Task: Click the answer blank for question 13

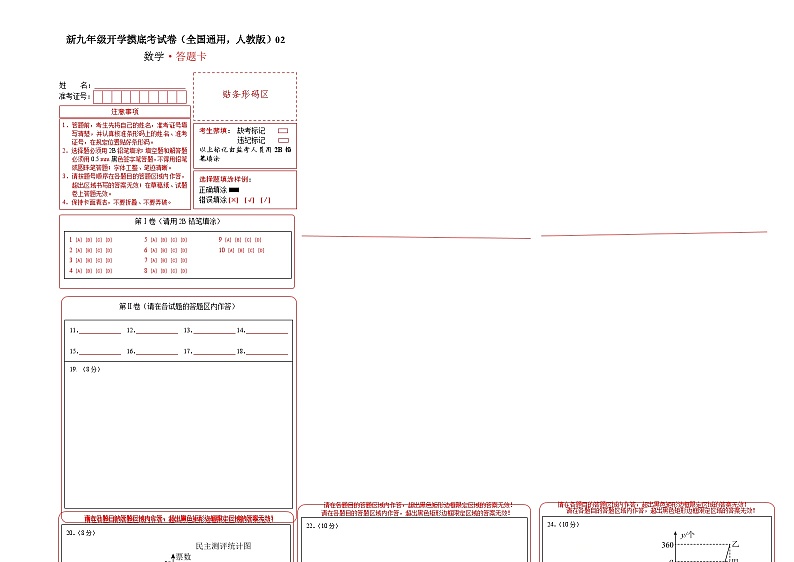Action: [214, 331]
